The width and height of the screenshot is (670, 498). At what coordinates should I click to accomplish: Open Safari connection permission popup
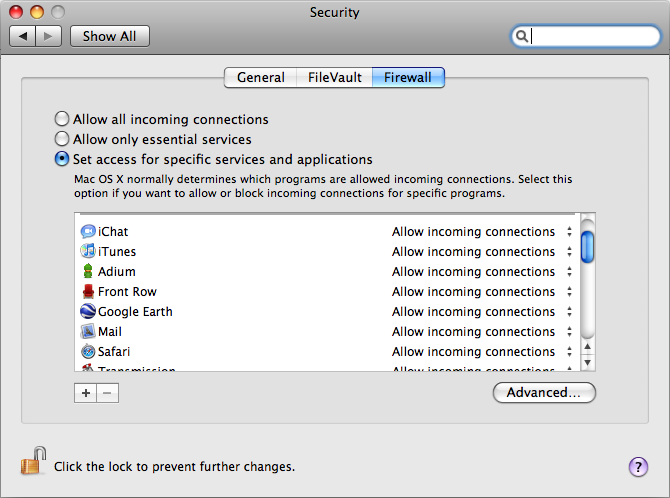[x=482, y=351]
